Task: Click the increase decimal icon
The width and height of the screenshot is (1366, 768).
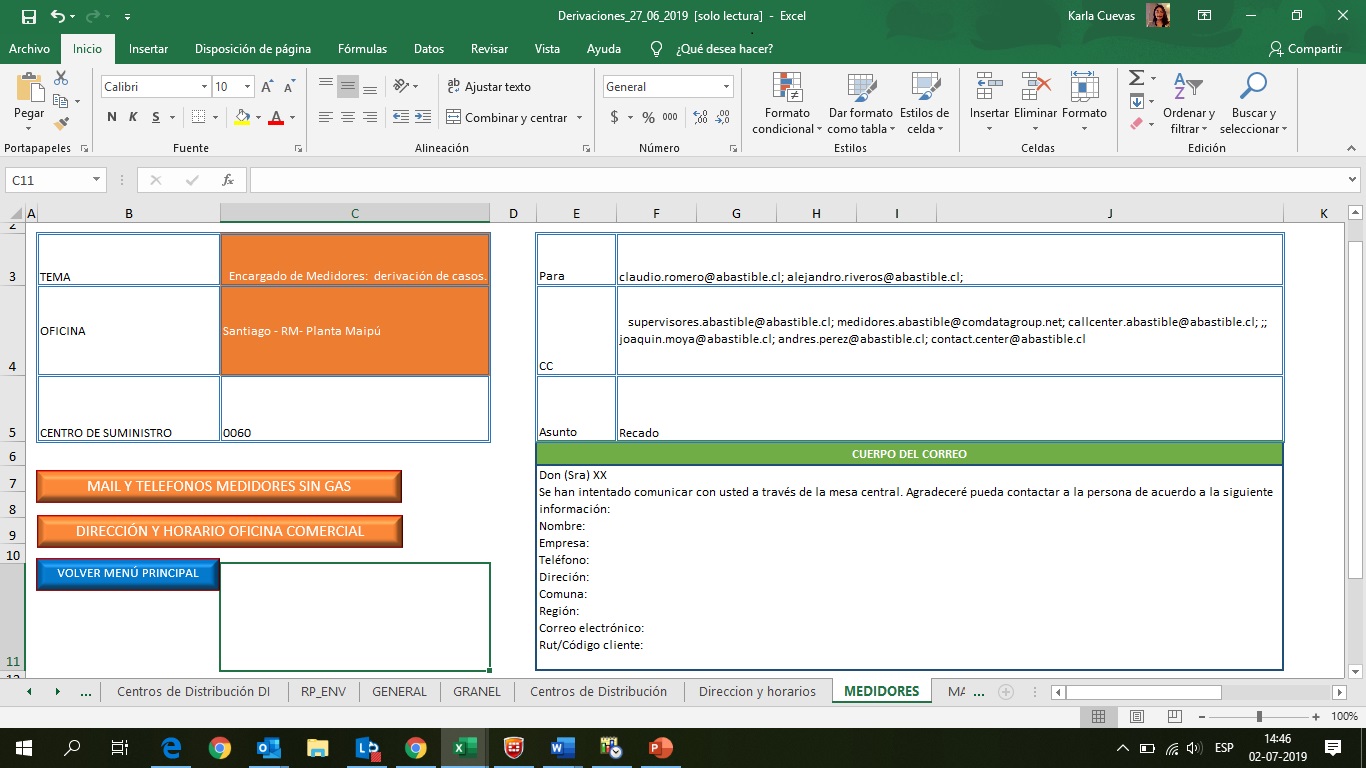Action: (700, 117)
